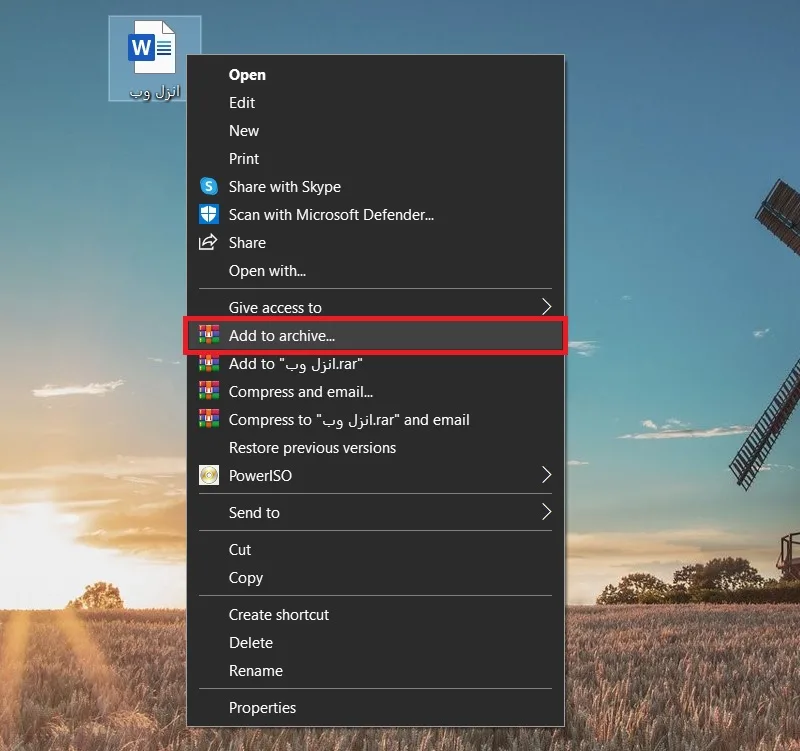Click the Microsoft Defender shield icon
The height and width of the screenshot is (751, 800).
tap(209, 214)
